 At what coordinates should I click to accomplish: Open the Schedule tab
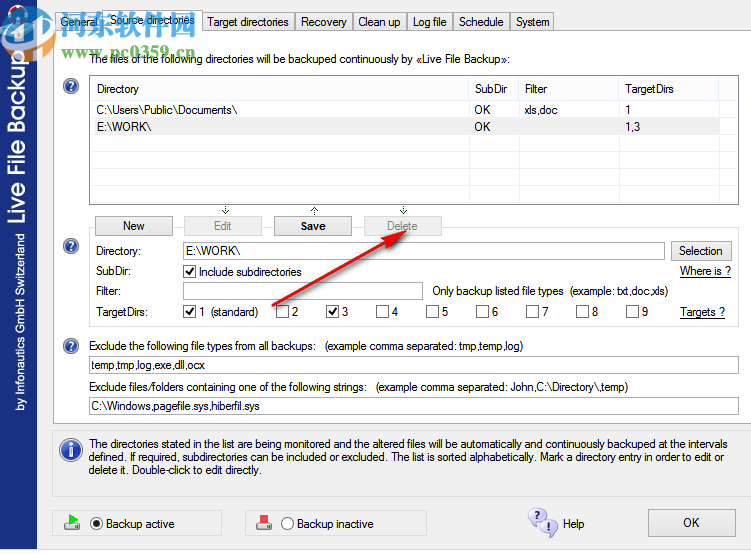pos(481,22)
